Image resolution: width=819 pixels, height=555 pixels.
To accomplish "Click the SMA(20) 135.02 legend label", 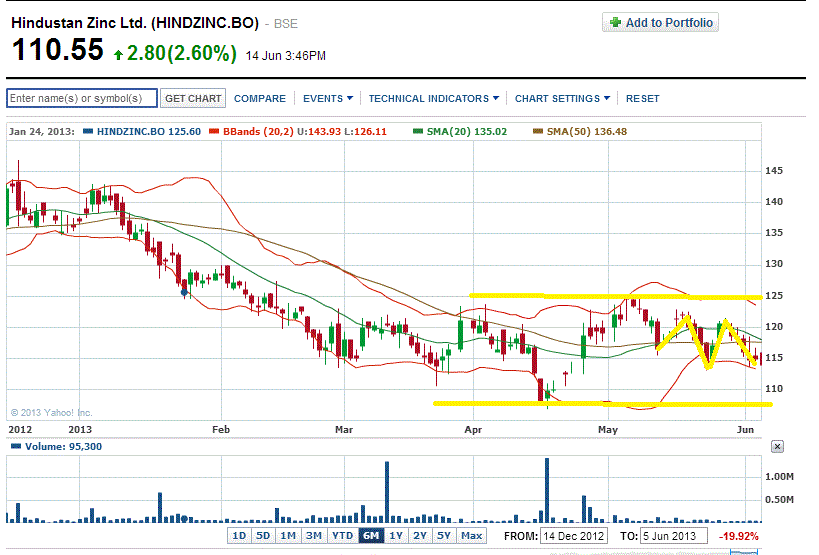I will click(x=466, y=132).
